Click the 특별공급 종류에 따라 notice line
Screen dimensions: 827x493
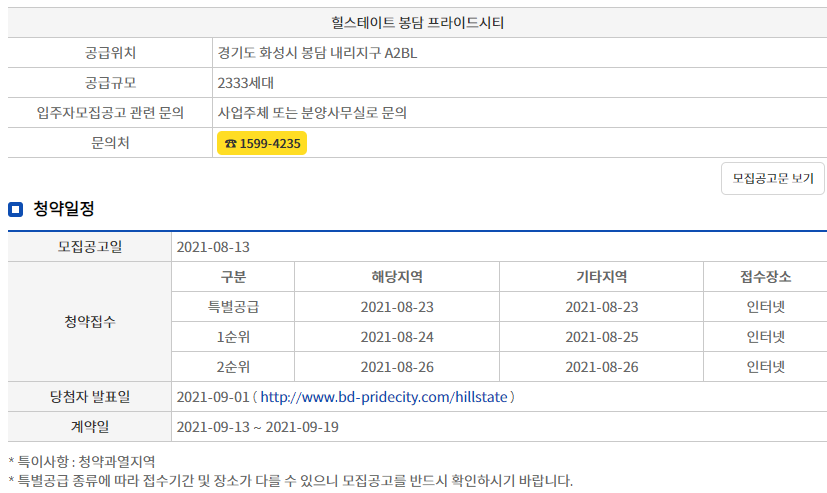(291, 481)
